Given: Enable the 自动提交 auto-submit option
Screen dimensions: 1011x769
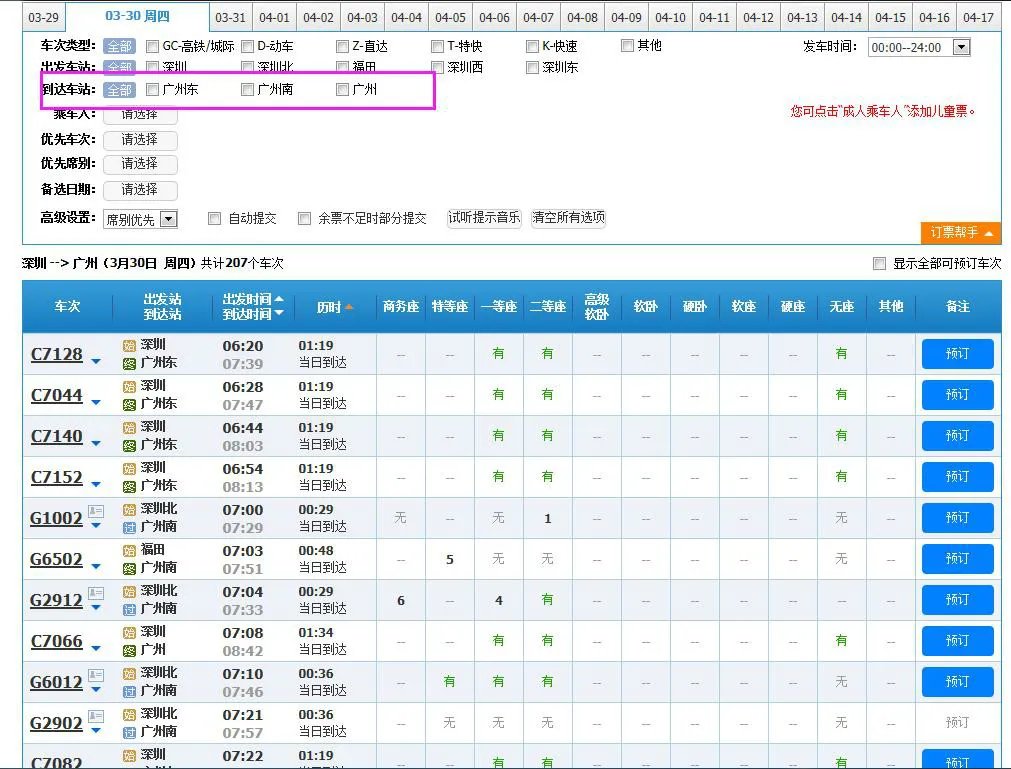Looking at the screenshot, I should pyautogui.click(x=215, y=218).
